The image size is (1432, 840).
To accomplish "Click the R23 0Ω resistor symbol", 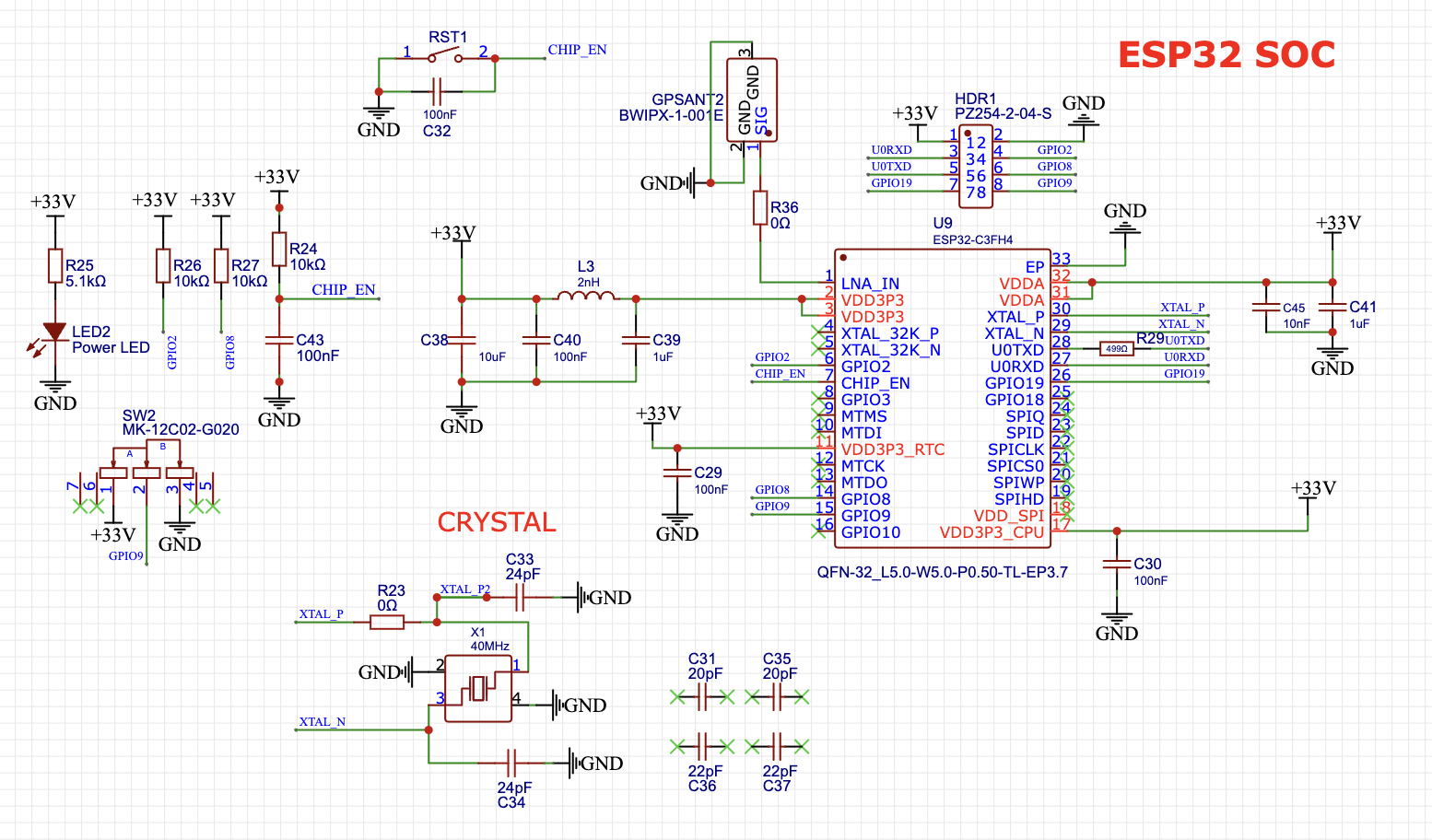I will (x=387, y=623).
